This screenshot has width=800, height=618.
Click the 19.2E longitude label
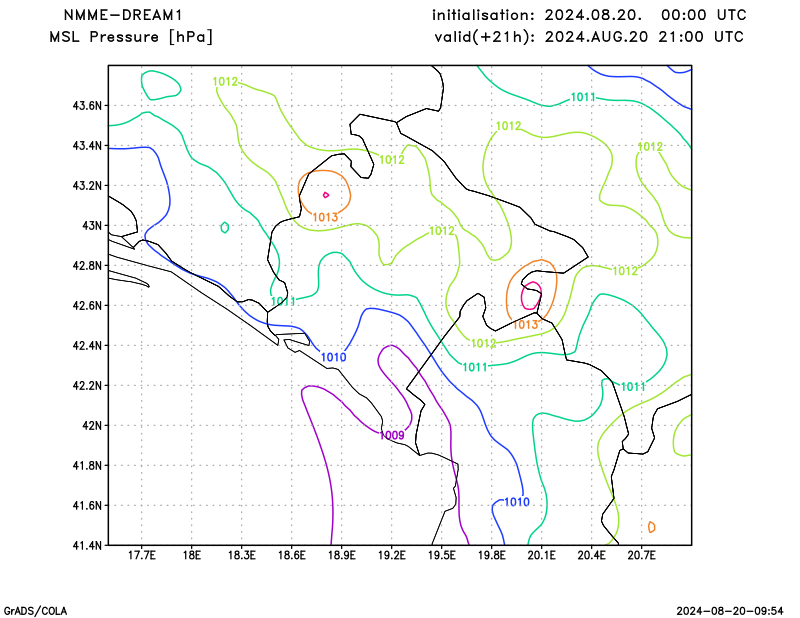click(391, 555)
